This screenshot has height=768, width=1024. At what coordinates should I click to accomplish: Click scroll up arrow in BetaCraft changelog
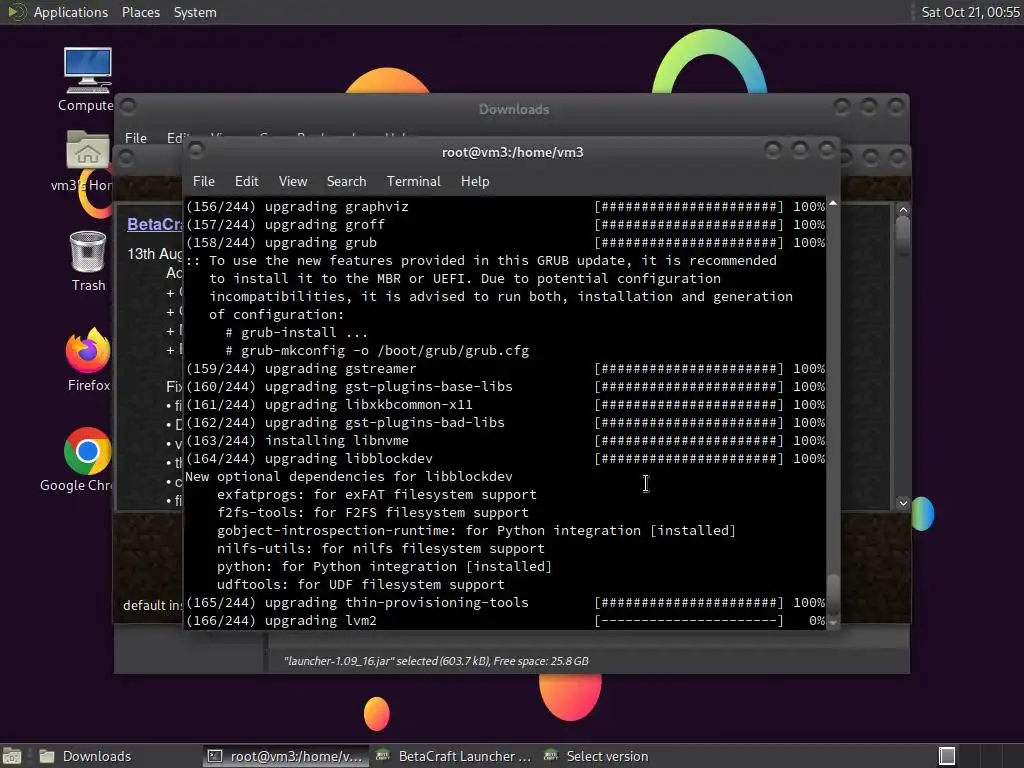coord(903,210)
